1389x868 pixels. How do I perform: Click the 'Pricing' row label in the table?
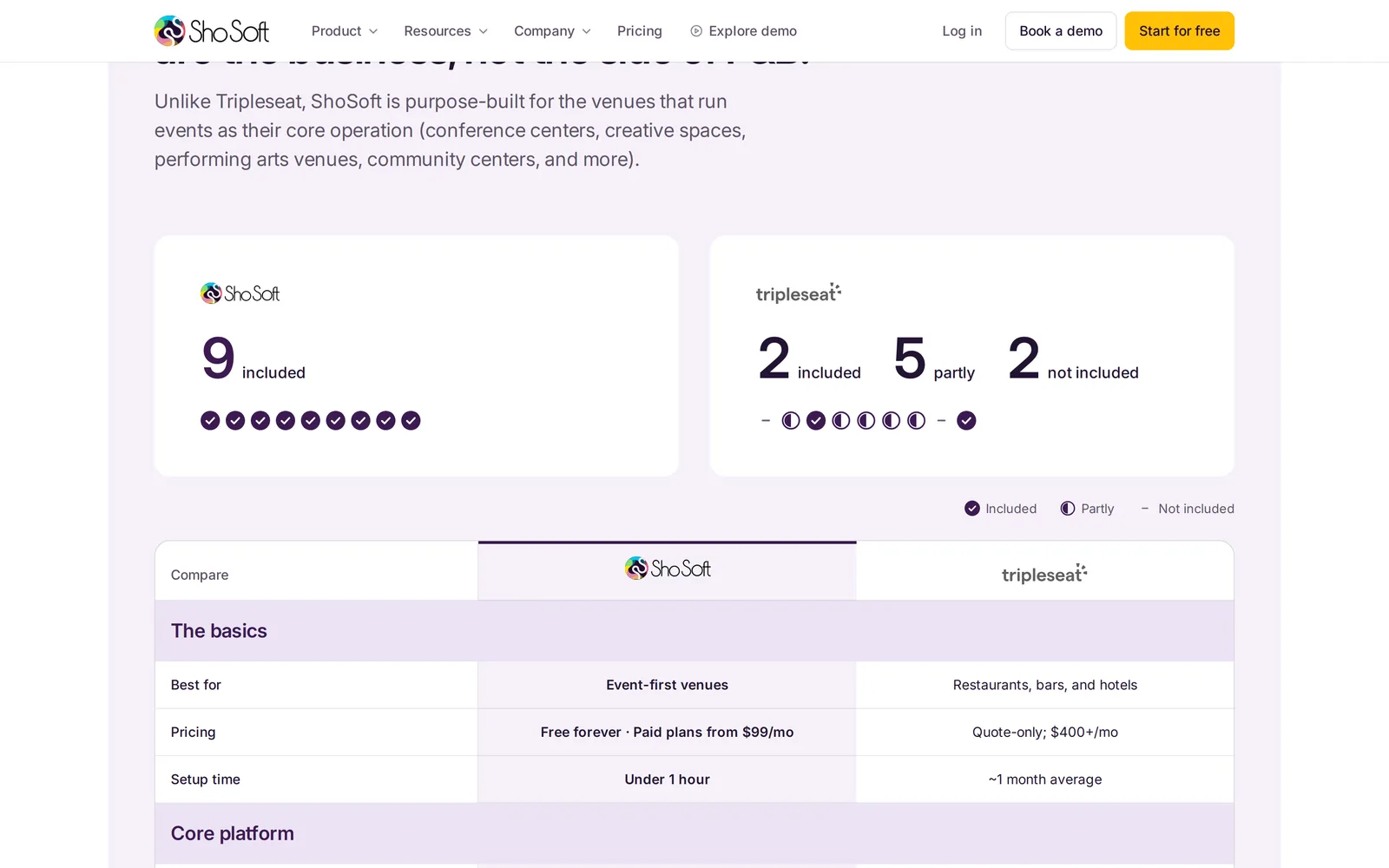pos(193,732)
